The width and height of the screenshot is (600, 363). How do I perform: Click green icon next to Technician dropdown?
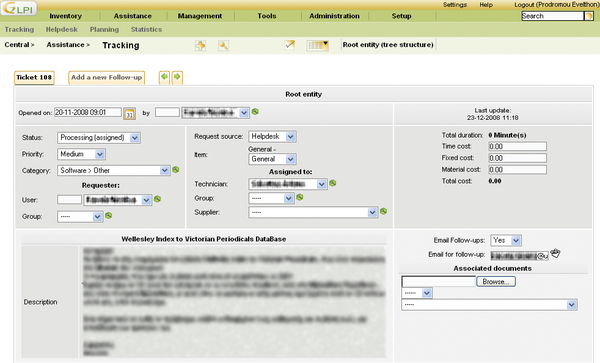pyautogui.click(x=333, y=183)
